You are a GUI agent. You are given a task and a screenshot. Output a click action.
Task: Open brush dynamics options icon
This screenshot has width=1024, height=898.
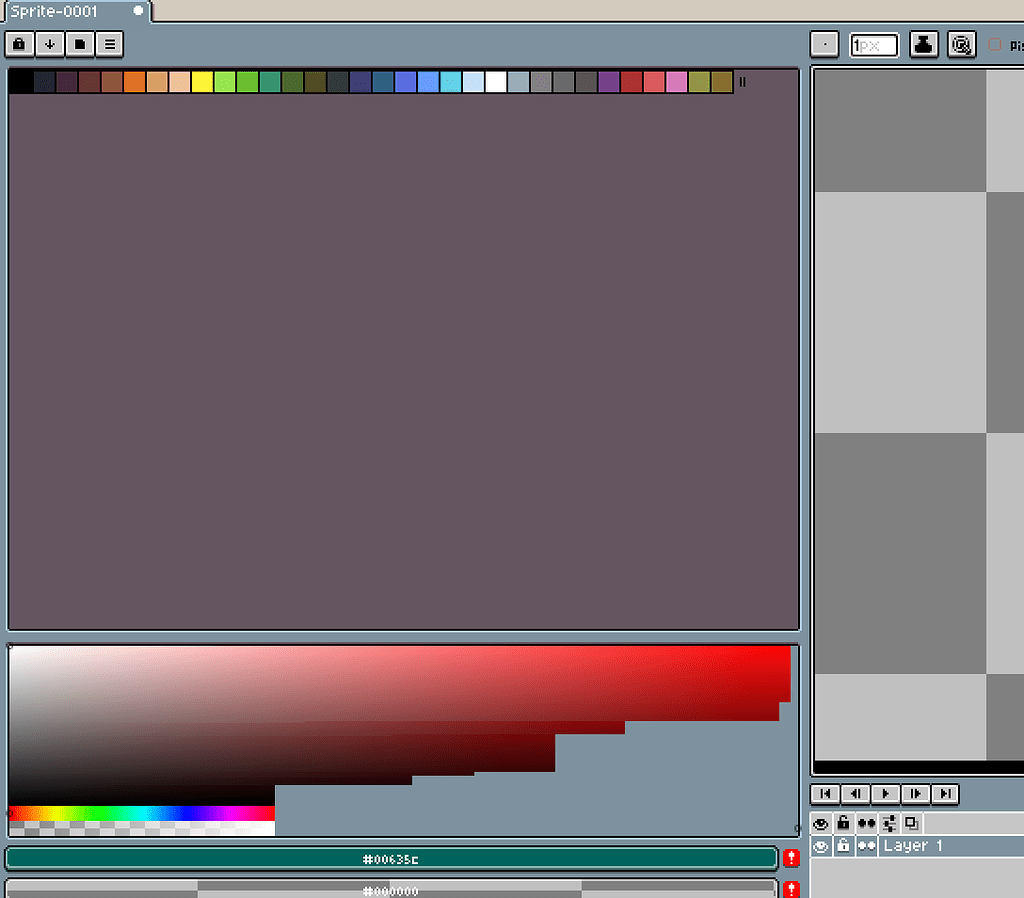(960, 44)
